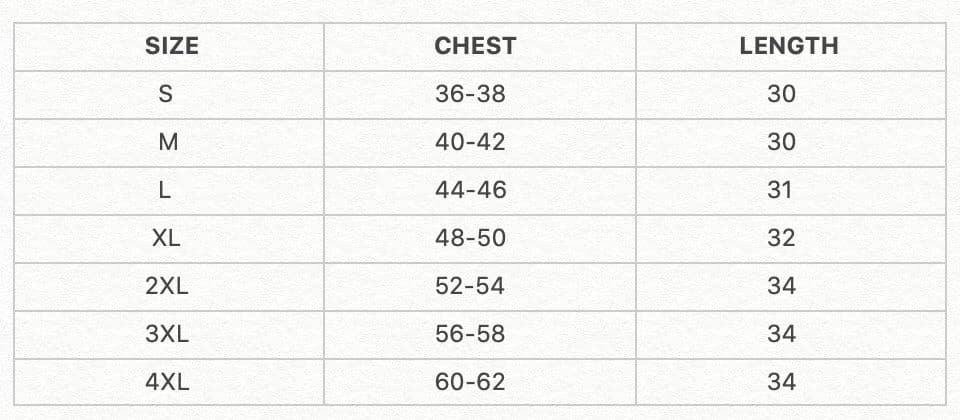
Task: Select the S size cell
Action: pos(166,94)
